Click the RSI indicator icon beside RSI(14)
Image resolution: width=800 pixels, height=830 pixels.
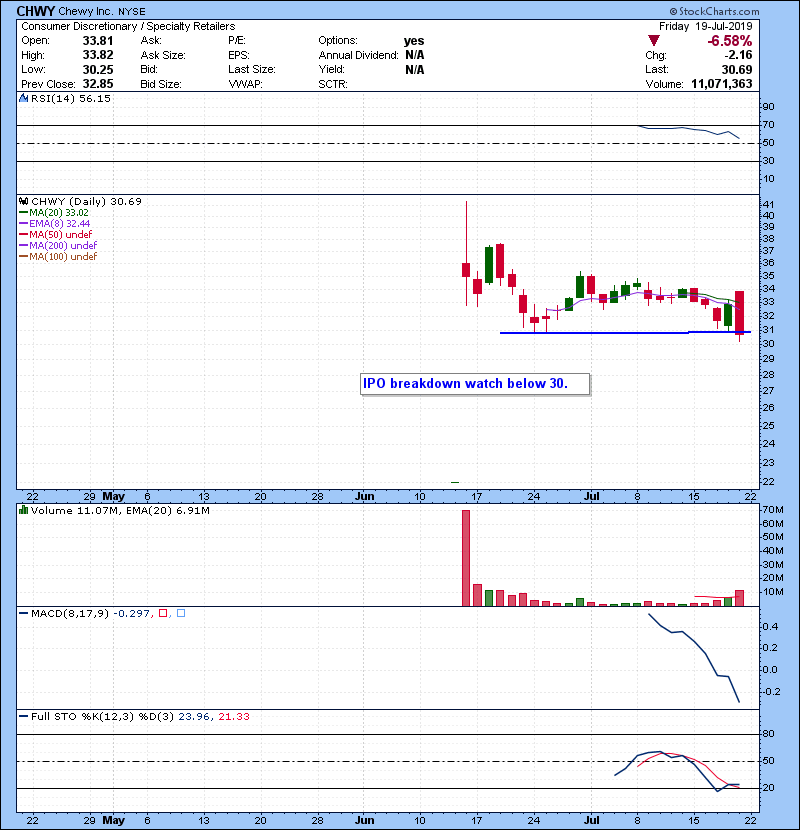[23, 98]
